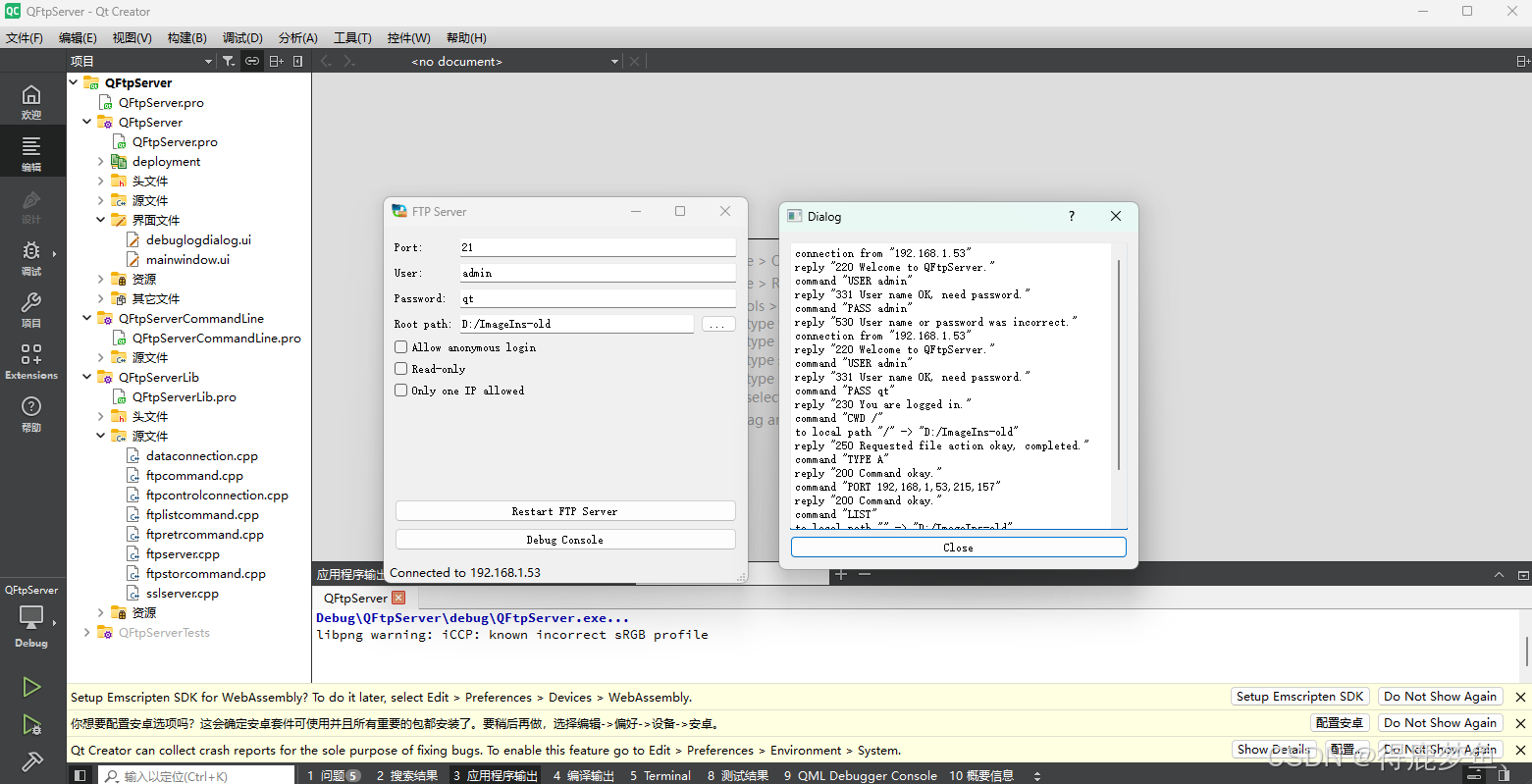Screen dimensions: 1532x784
Task: Expand the deployment node
Action: [x=101, y=161]
